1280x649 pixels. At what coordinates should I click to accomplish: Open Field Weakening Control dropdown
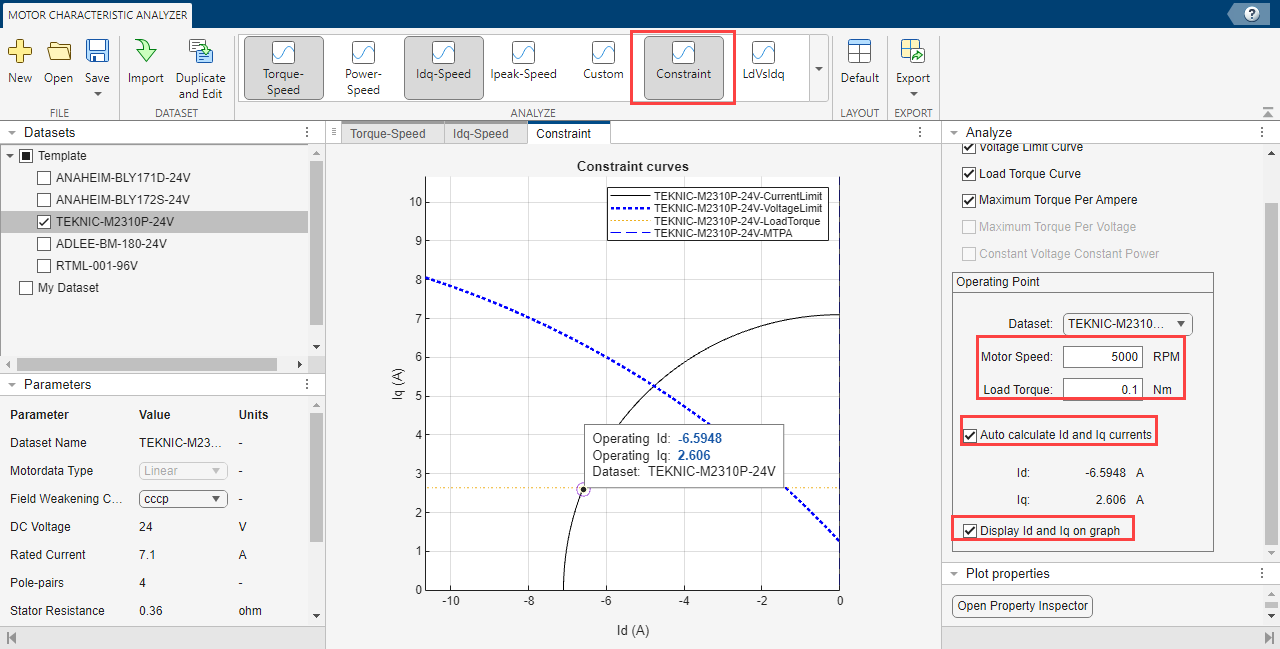tap(183, 499)
